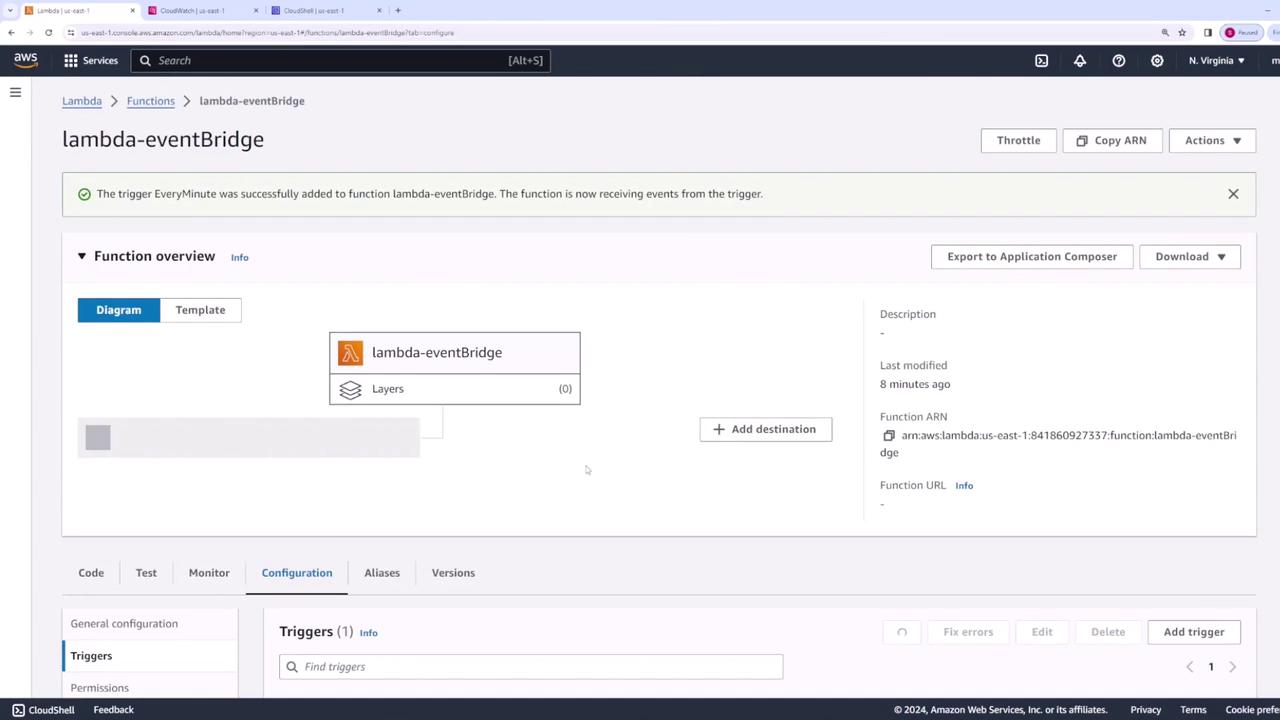
Task: Dismiss the trigger success banner
Action: pos(1233,194)
